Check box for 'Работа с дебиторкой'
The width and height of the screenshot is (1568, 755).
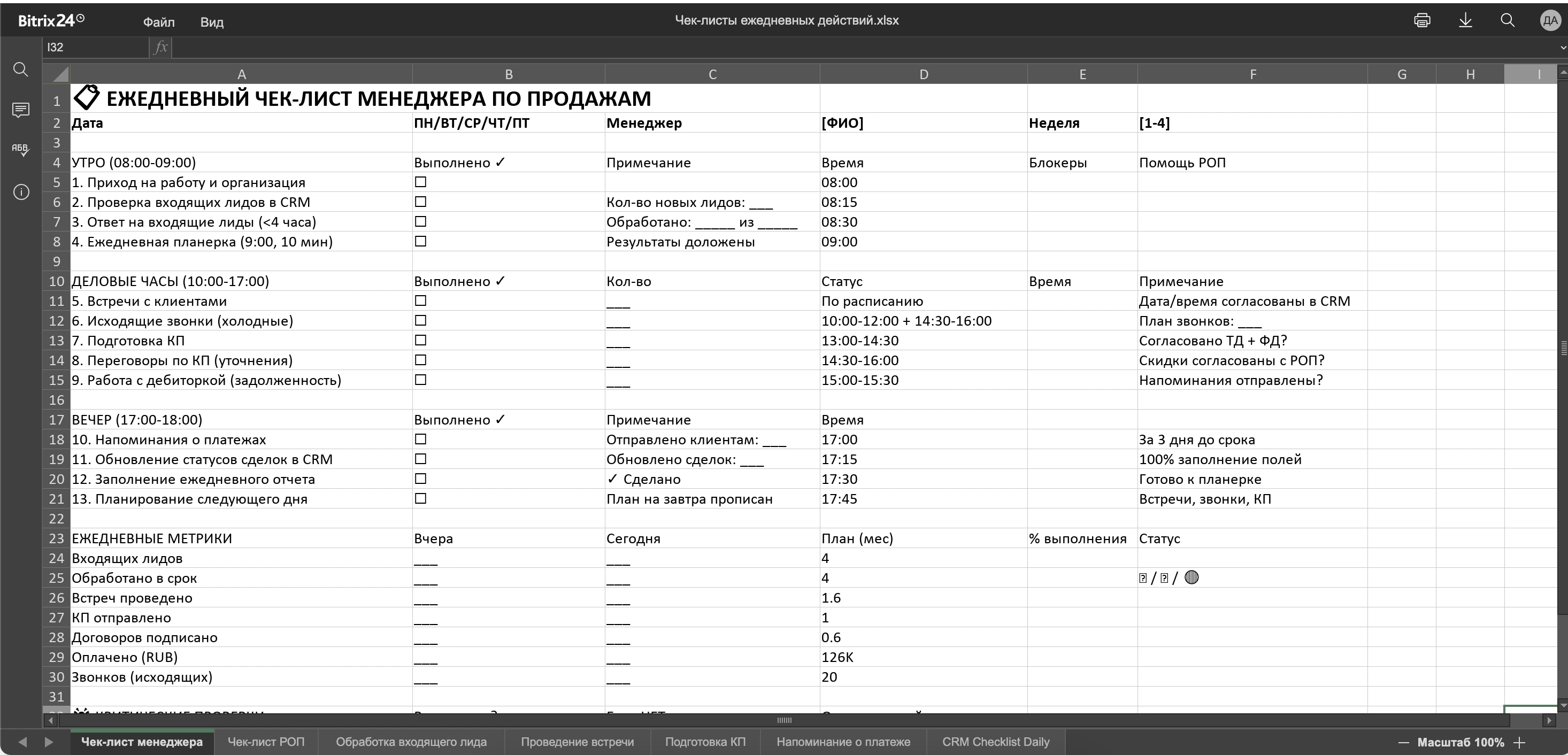pos(420,380)
